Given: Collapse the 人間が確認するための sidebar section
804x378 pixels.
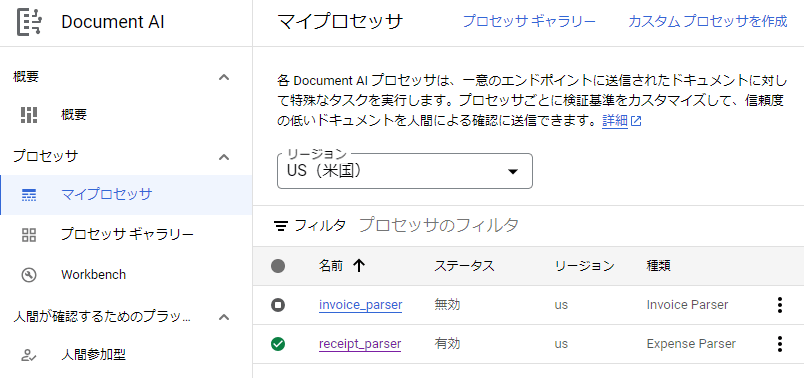Looking at the screenshot, I should click(x=224, y=317).
